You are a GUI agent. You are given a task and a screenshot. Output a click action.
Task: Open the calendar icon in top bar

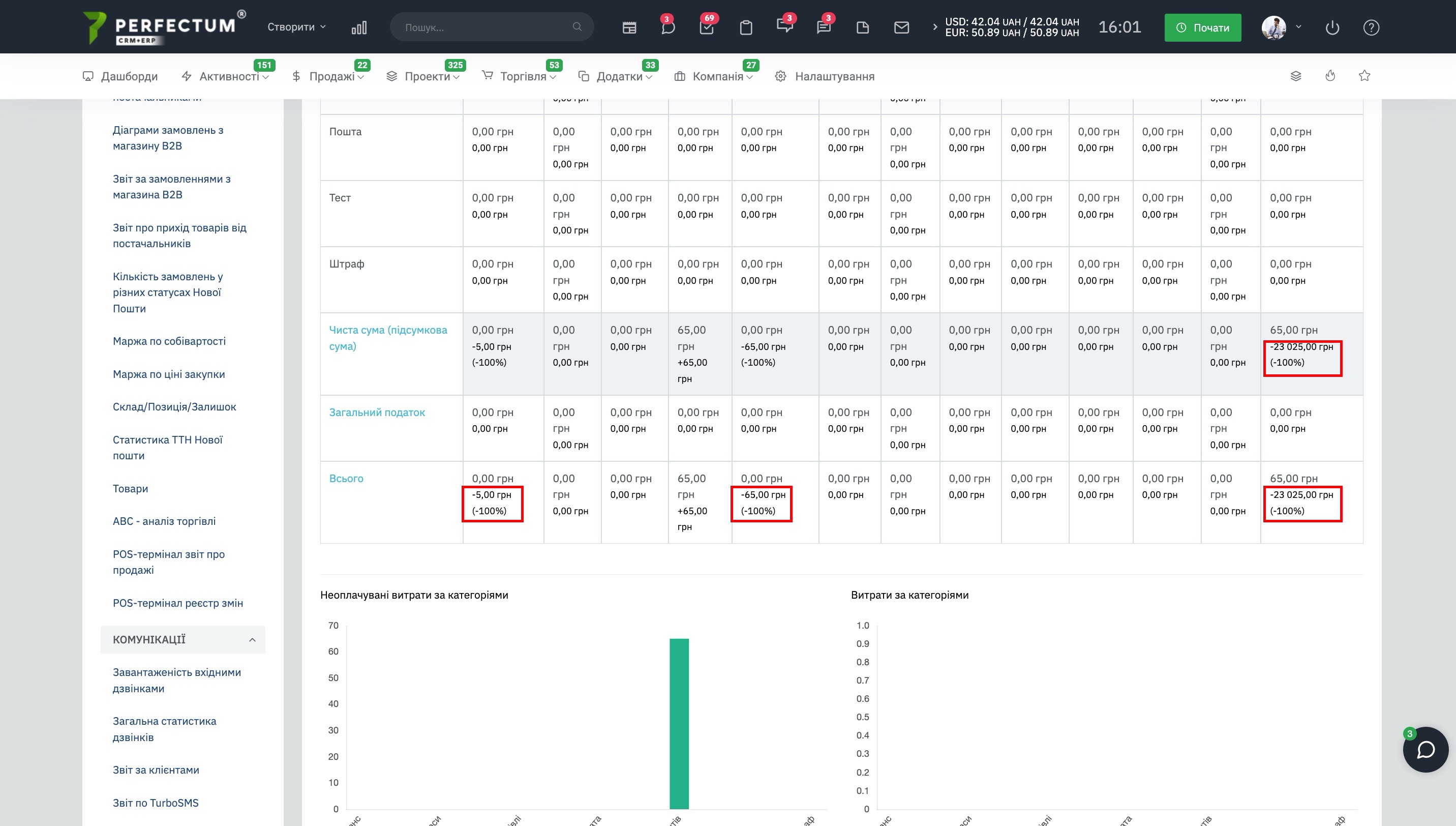point(629,27)
